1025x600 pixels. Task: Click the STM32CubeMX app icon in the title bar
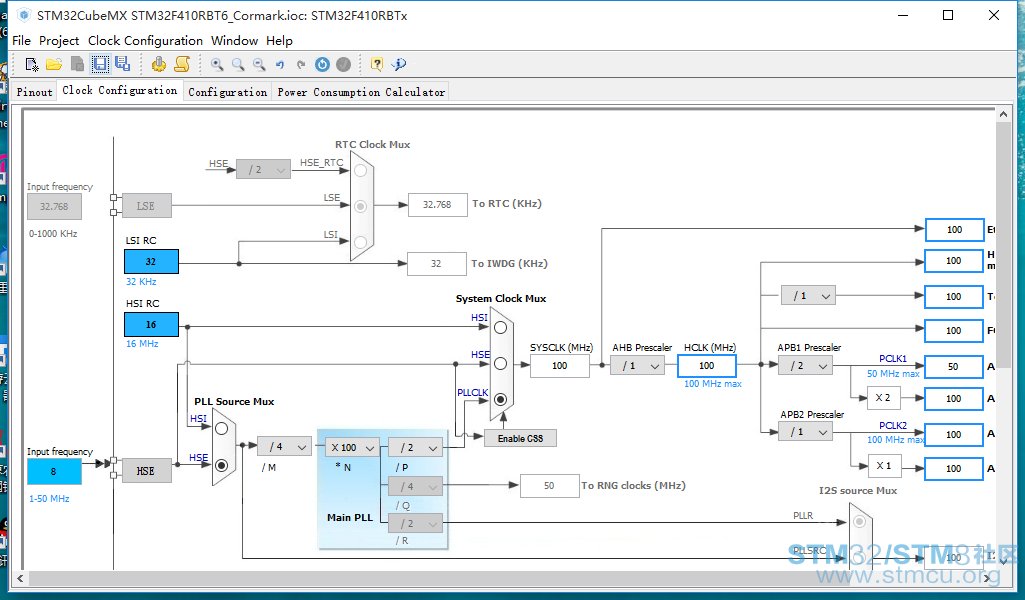[x=24, y=14]
